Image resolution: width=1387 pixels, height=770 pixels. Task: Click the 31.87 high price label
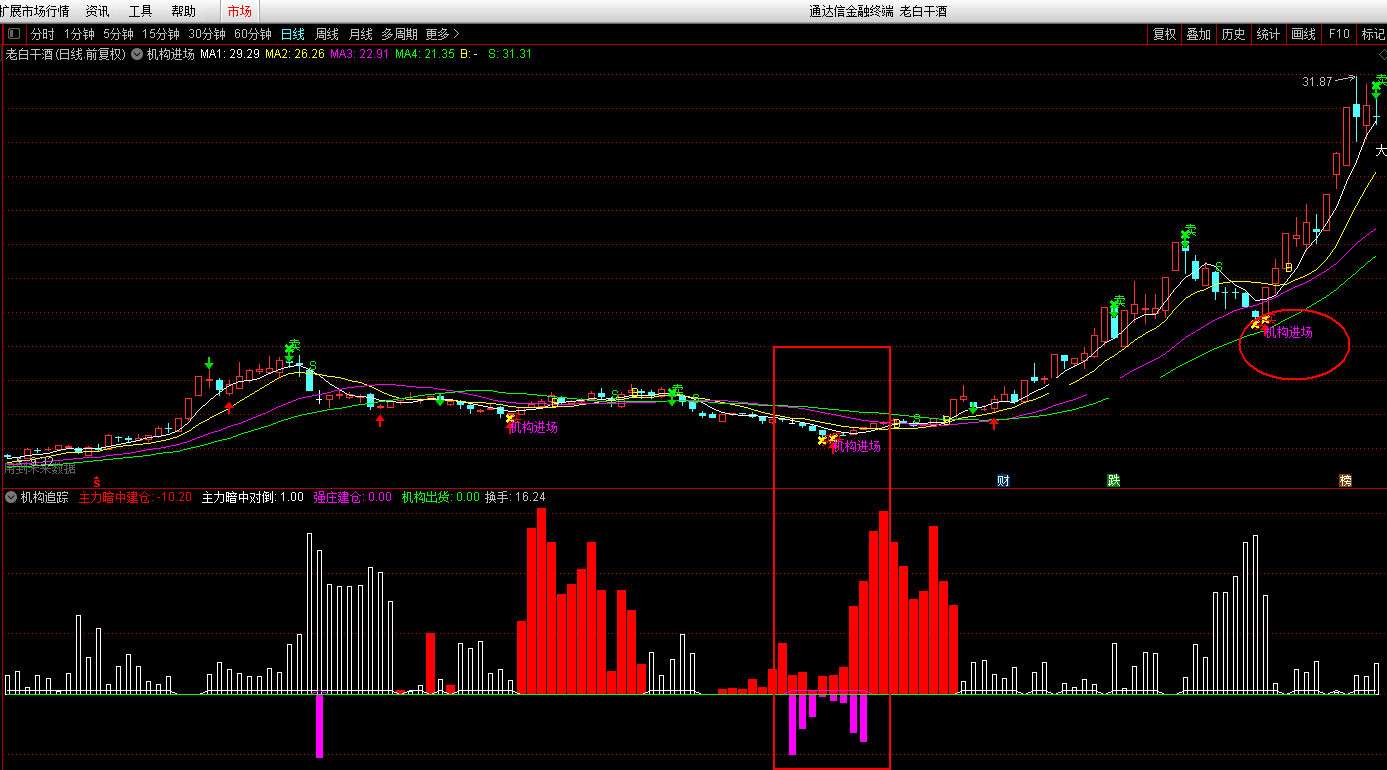point(1317,82)
